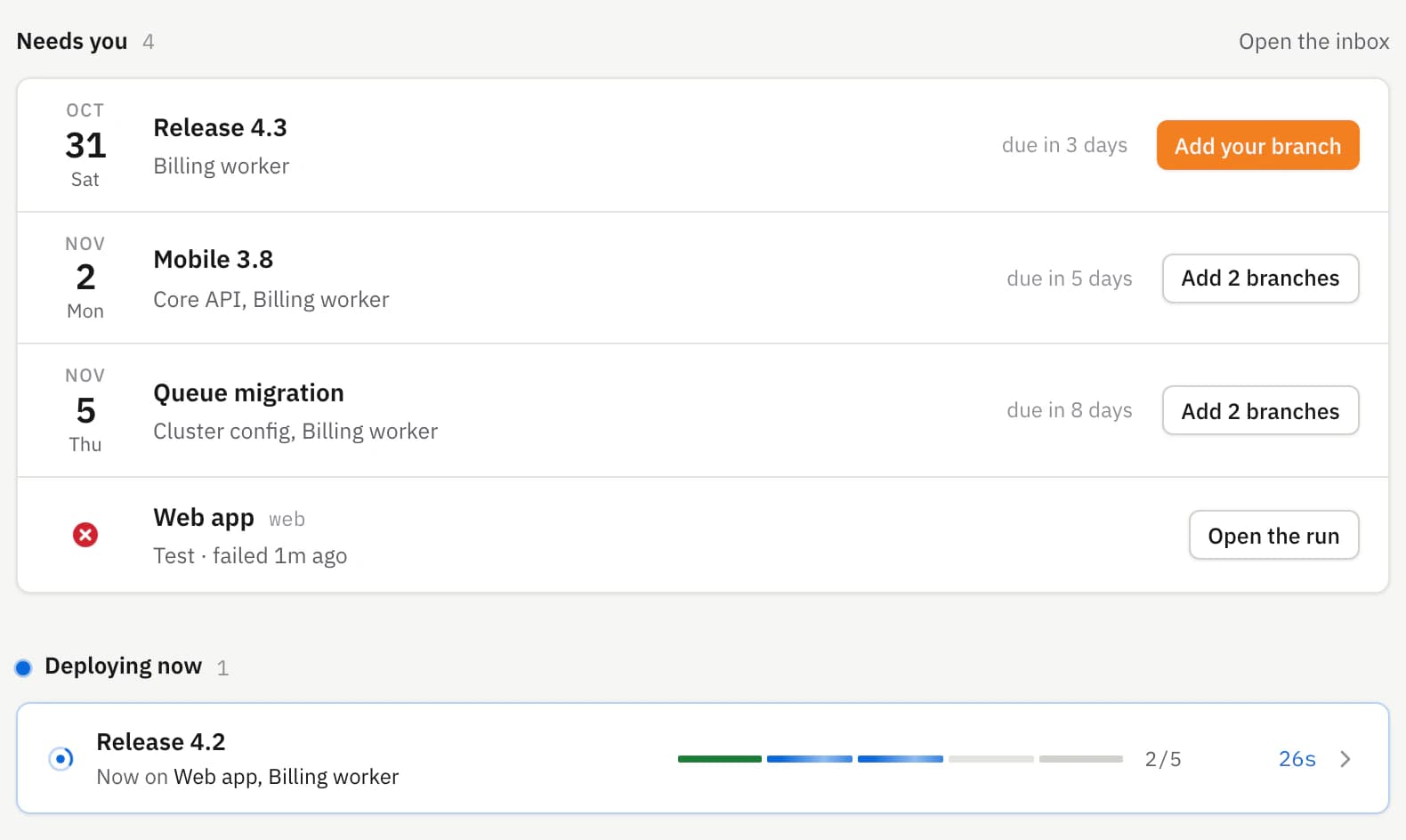1406x840 pixels.
Task: Click the 'due in 8 days' label
Action: [1070, 410]
